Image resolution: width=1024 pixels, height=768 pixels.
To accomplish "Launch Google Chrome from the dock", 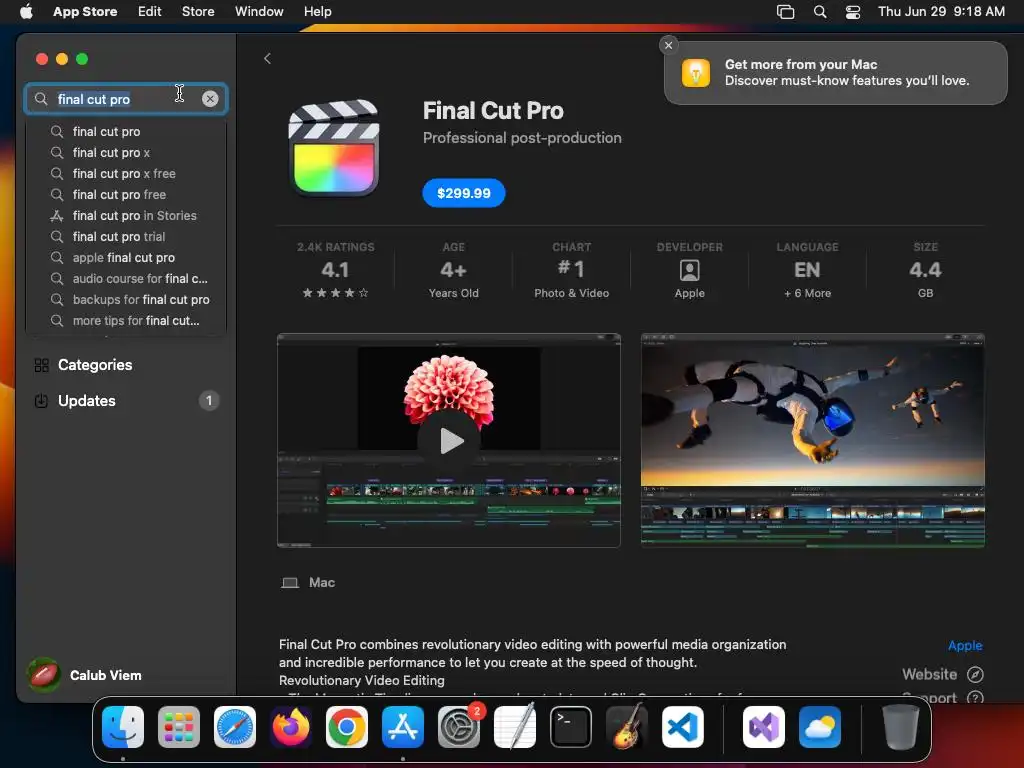I will (x=347, y=727).
